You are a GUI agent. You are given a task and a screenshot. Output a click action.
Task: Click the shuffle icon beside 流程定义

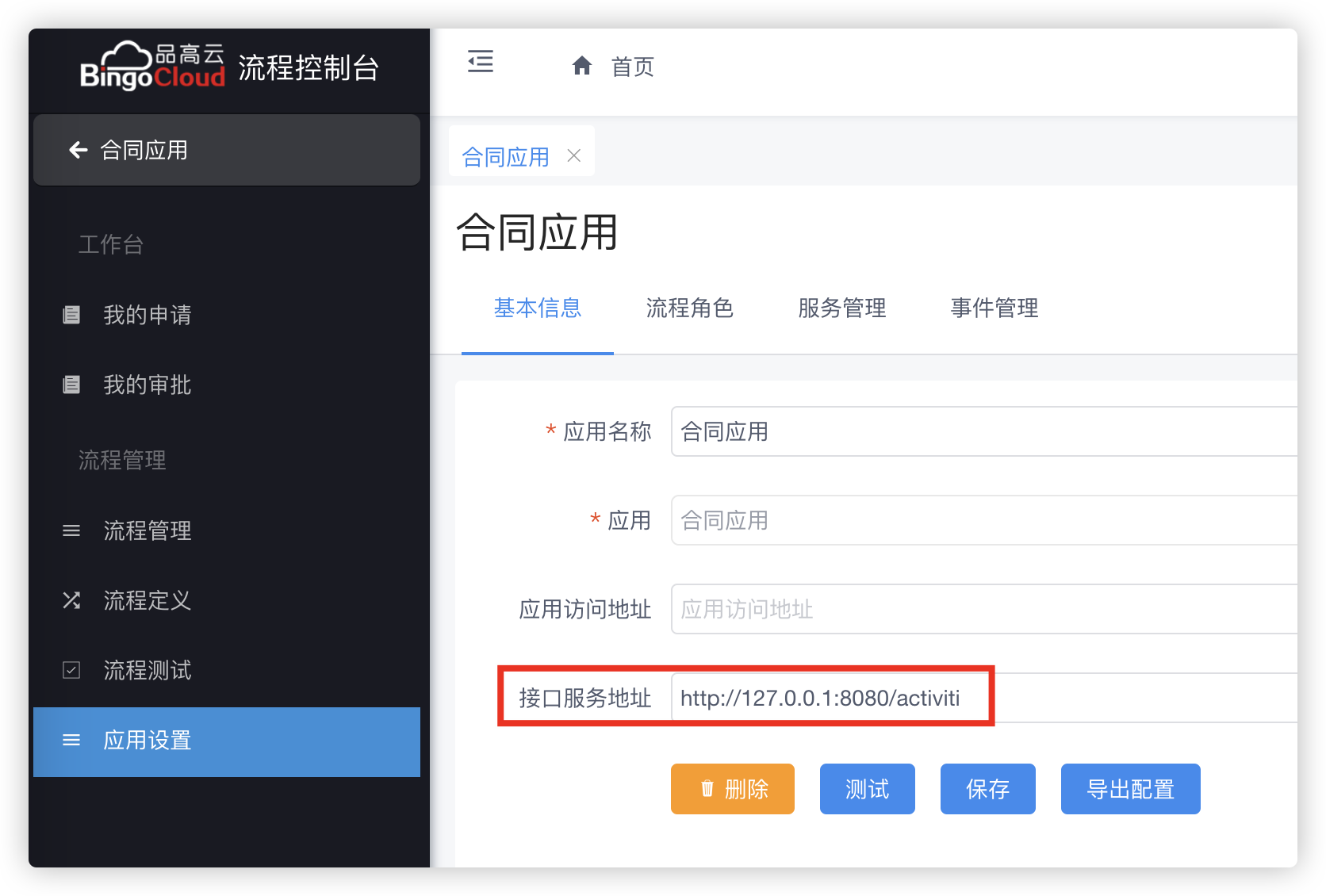pyautogui.click(x=71, y=600)
